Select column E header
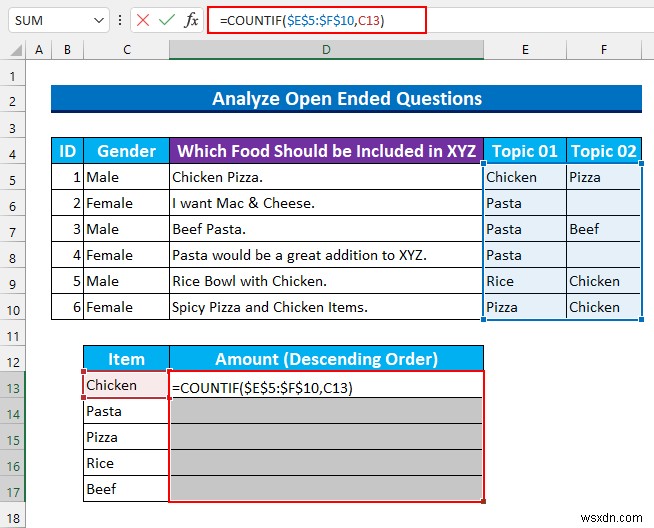Image resolution: width=654 pixels, height=528 pixels. 525,50
